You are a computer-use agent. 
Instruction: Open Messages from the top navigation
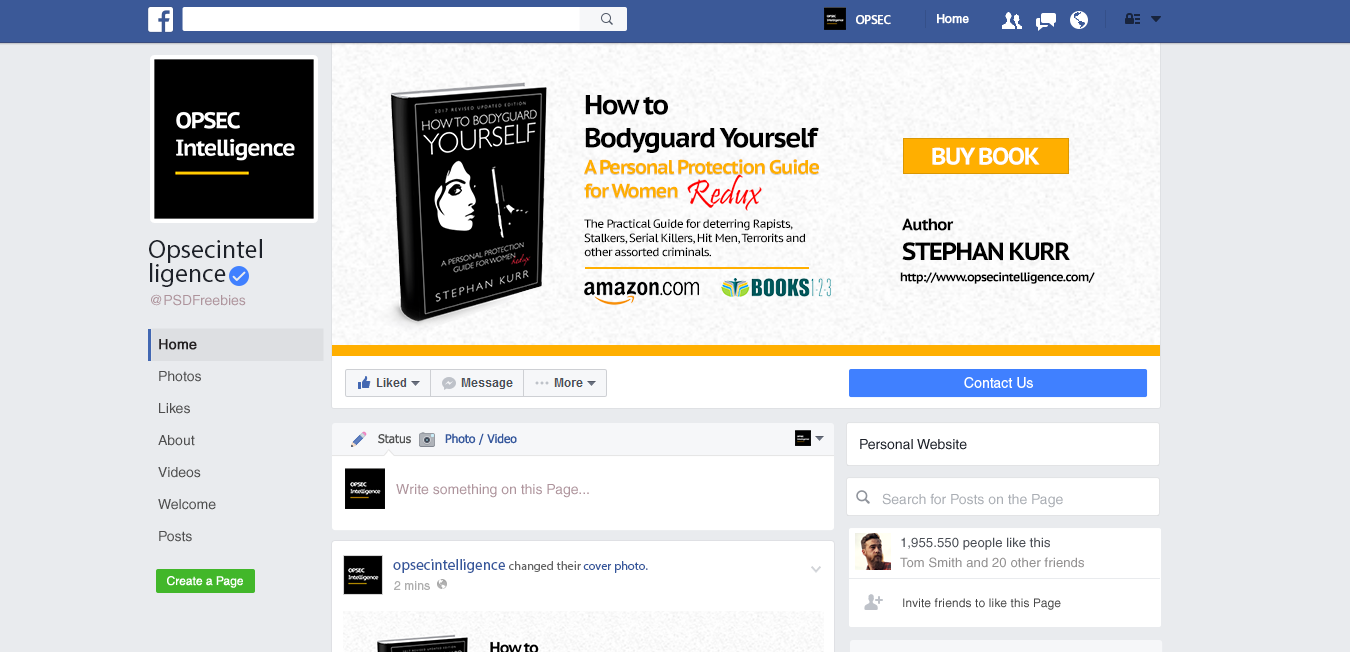(1045, 18)
